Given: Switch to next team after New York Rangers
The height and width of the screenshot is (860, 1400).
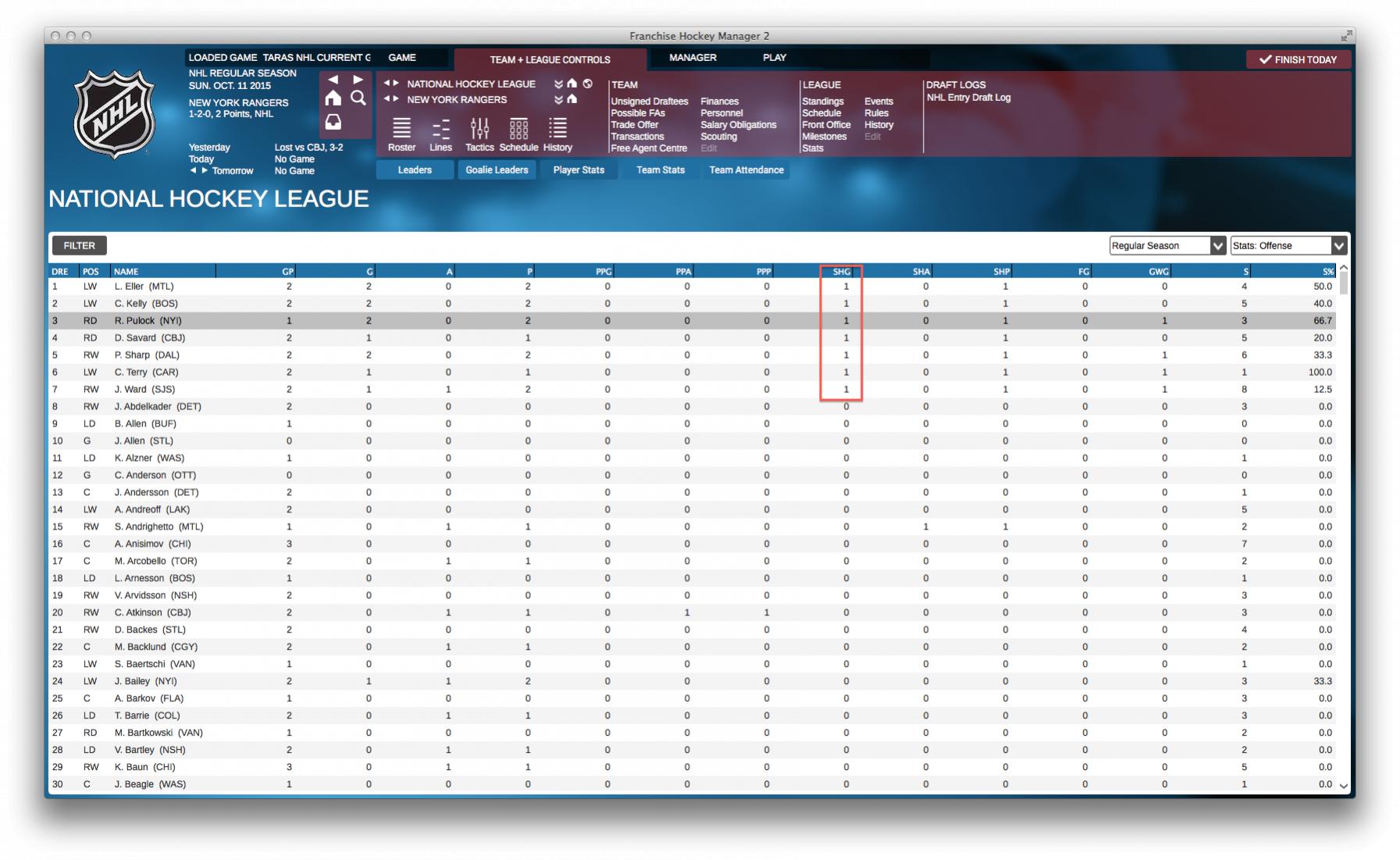Looking at the screenshot, I should (396, 98).
